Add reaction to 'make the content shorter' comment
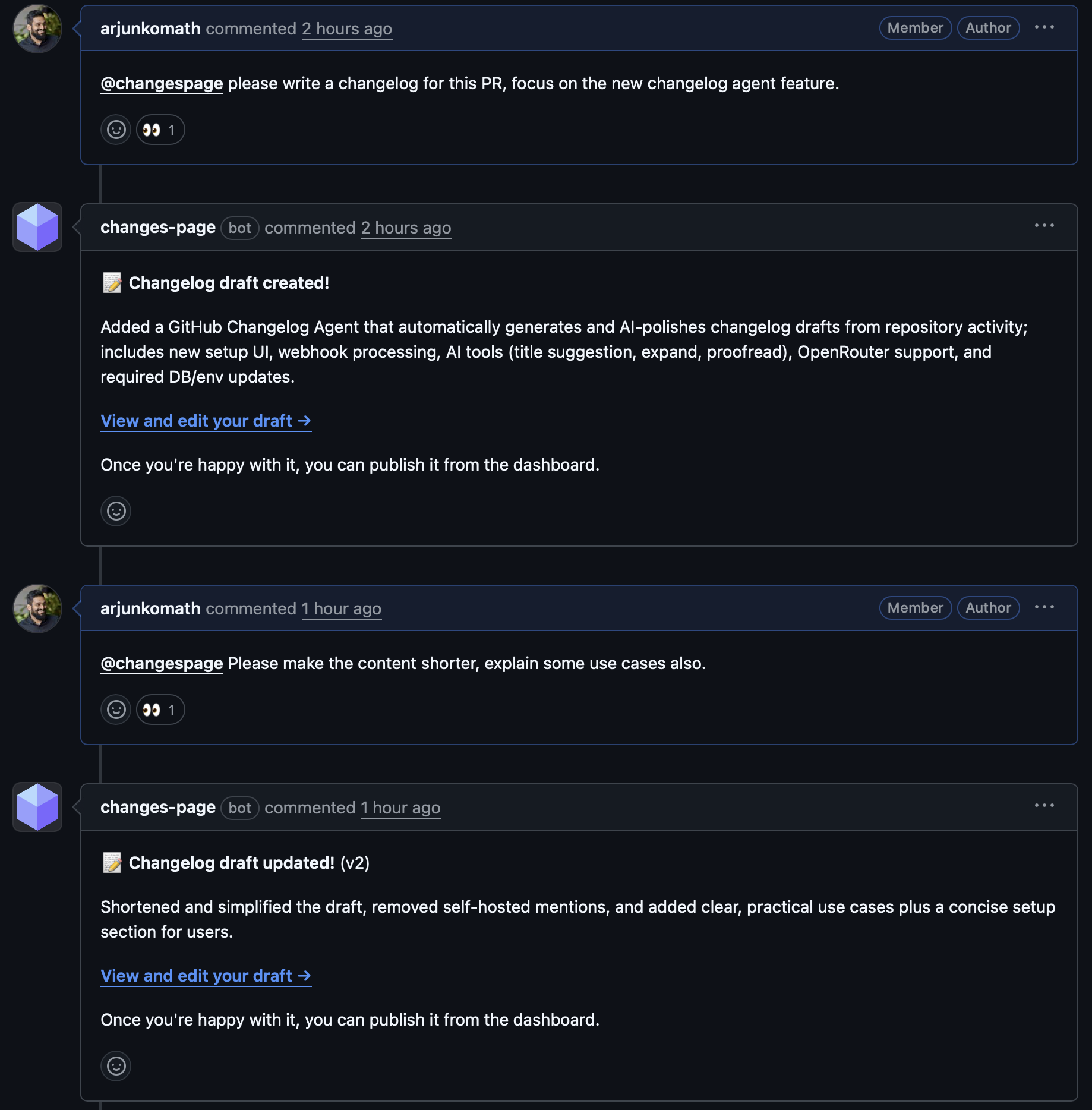Screen dimensions: 1092x1110 click(x=116, y=709)
